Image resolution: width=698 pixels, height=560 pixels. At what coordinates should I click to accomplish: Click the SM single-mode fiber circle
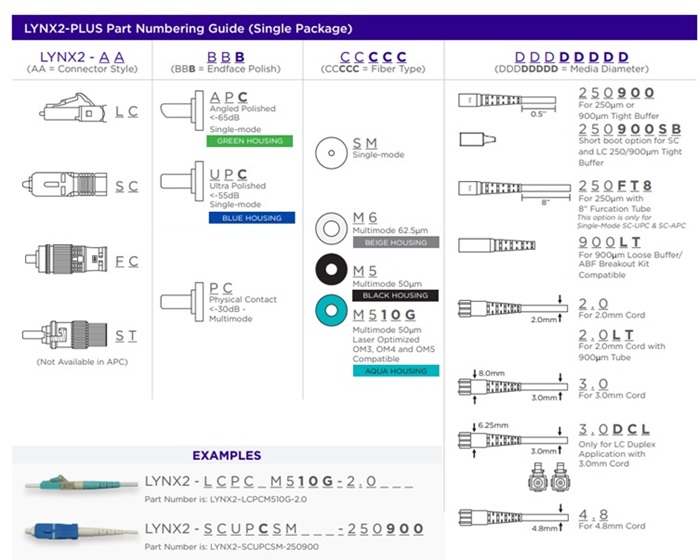pyautogui.click(x=329, y=152)
